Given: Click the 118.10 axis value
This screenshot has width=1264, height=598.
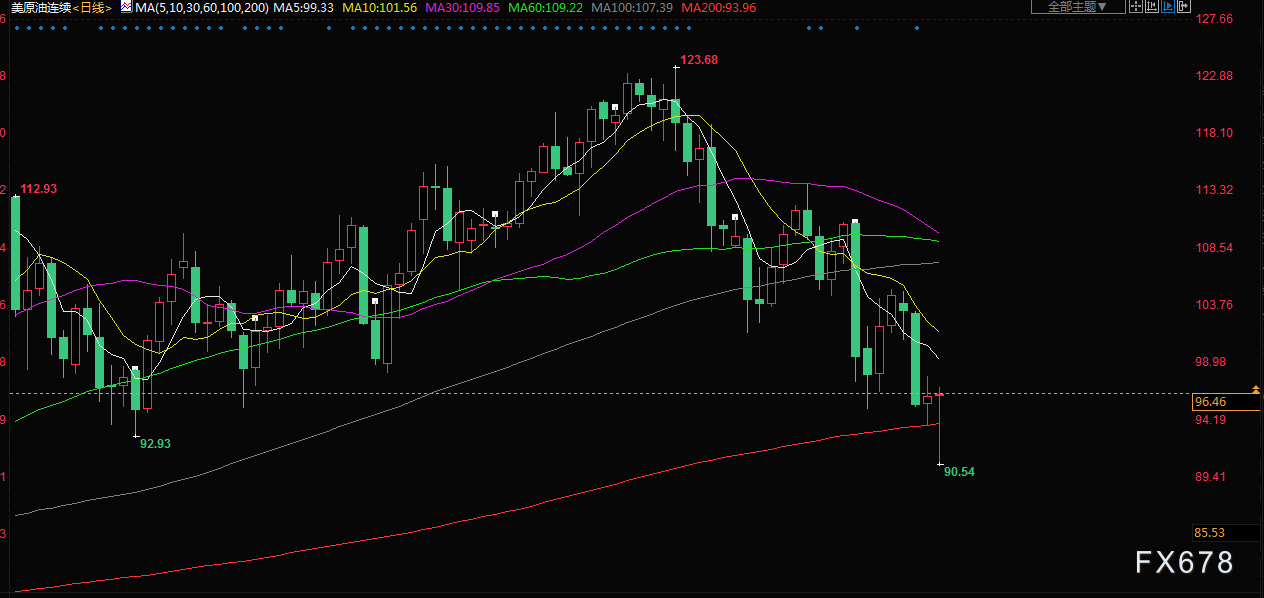Looking at the screenshot, I should (1214, 133).
